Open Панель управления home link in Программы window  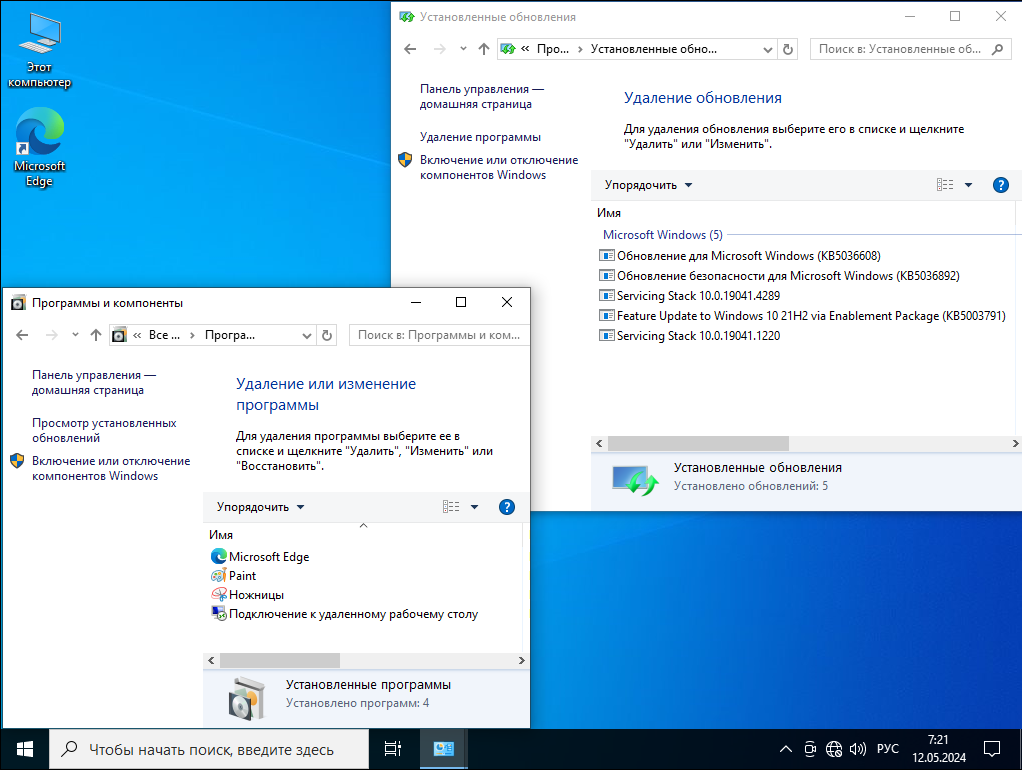click(x=94, y=383)
